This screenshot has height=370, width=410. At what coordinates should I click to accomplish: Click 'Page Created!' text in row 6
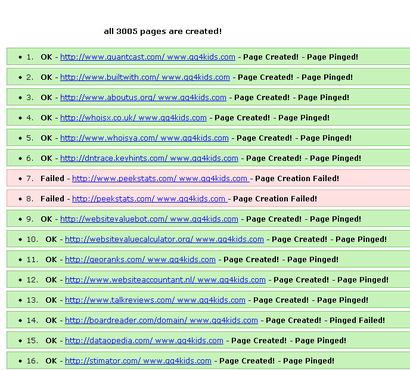pos(274,158)
